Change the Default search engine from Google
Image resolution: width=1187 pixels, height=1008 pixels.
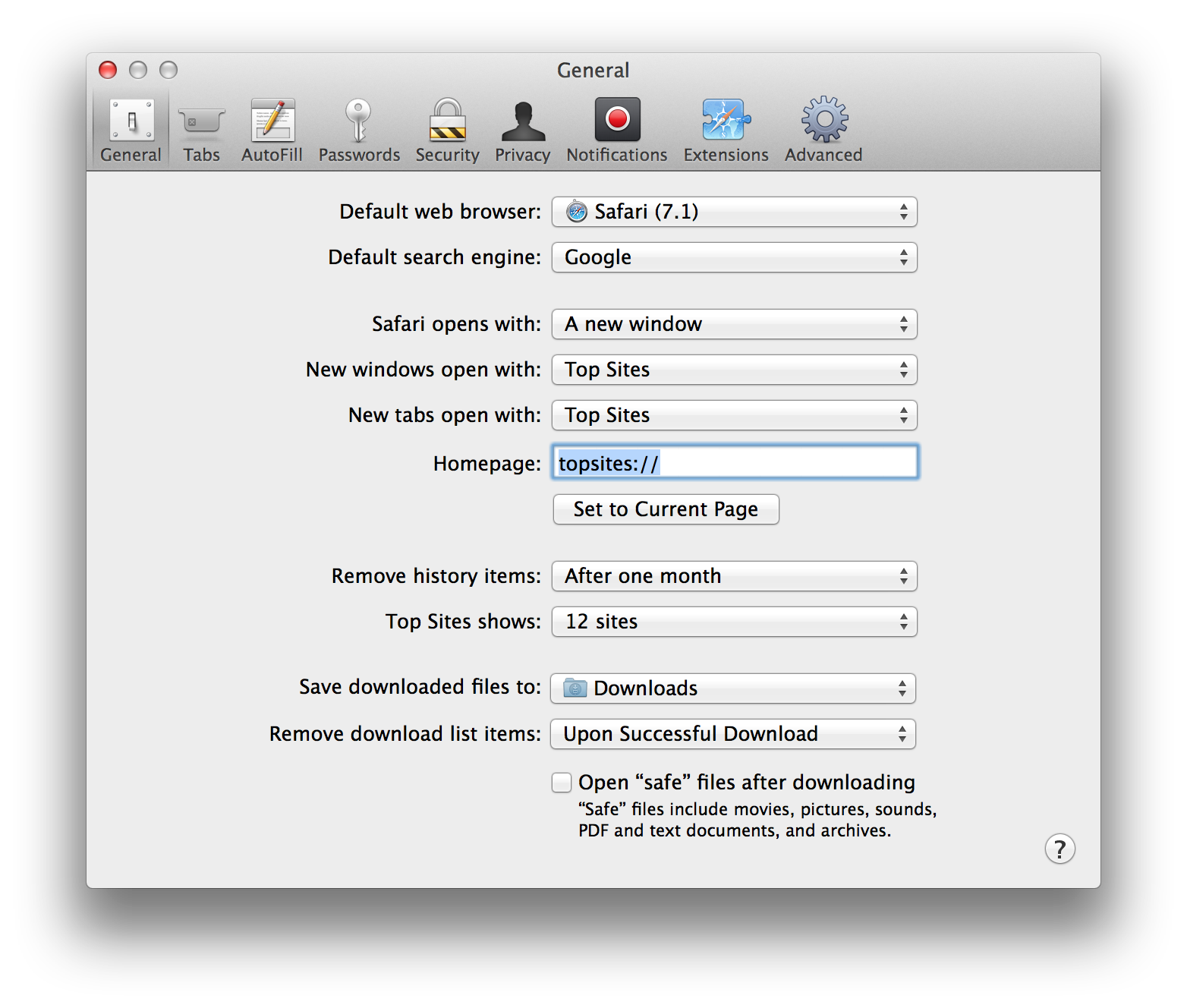(x=735, y=257)
